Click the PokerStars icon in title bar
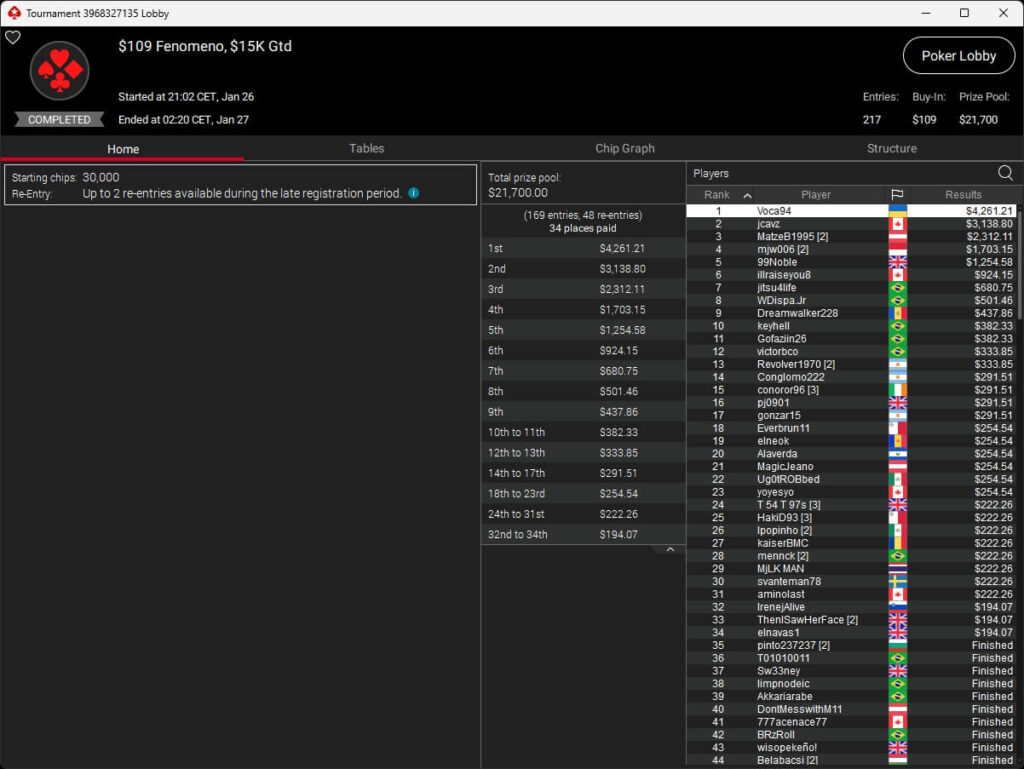This screenshot has height=769, width=1024. tap(13, 13)
